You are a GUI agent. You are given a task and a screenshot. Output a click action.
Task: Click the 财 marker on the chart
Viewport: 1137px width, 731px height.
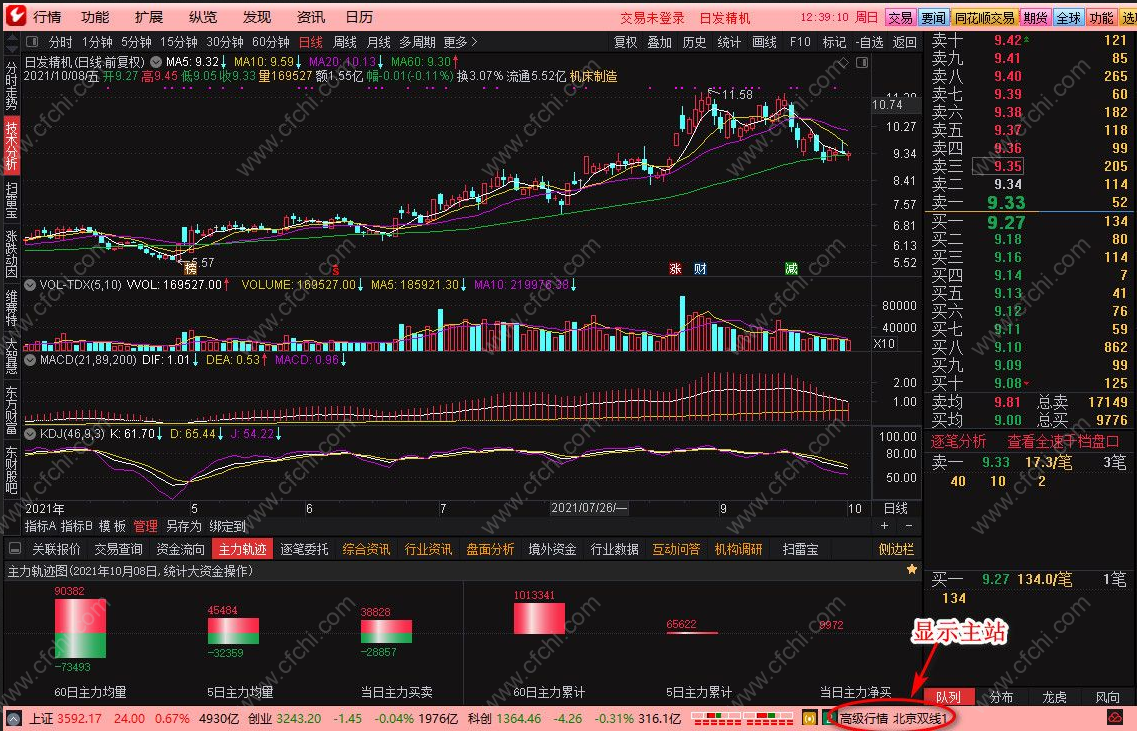point(700,268)
